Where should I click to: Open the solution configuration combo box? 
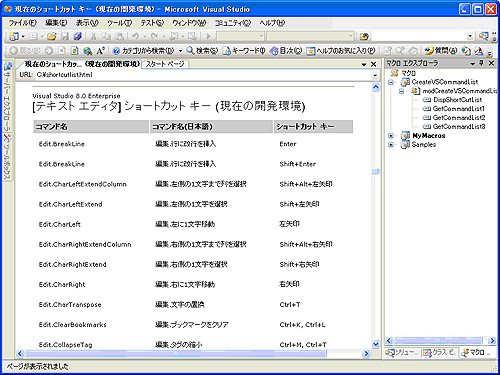click(x=241, y=36)
